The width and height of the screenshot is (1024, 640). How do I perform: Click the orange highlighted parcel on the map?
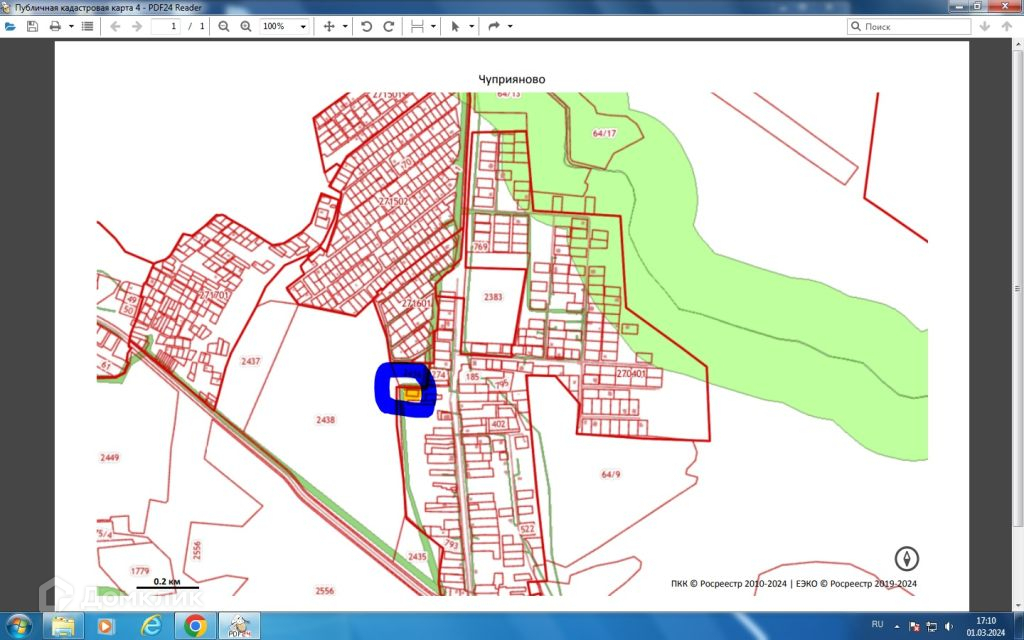[x=412, y=394]
